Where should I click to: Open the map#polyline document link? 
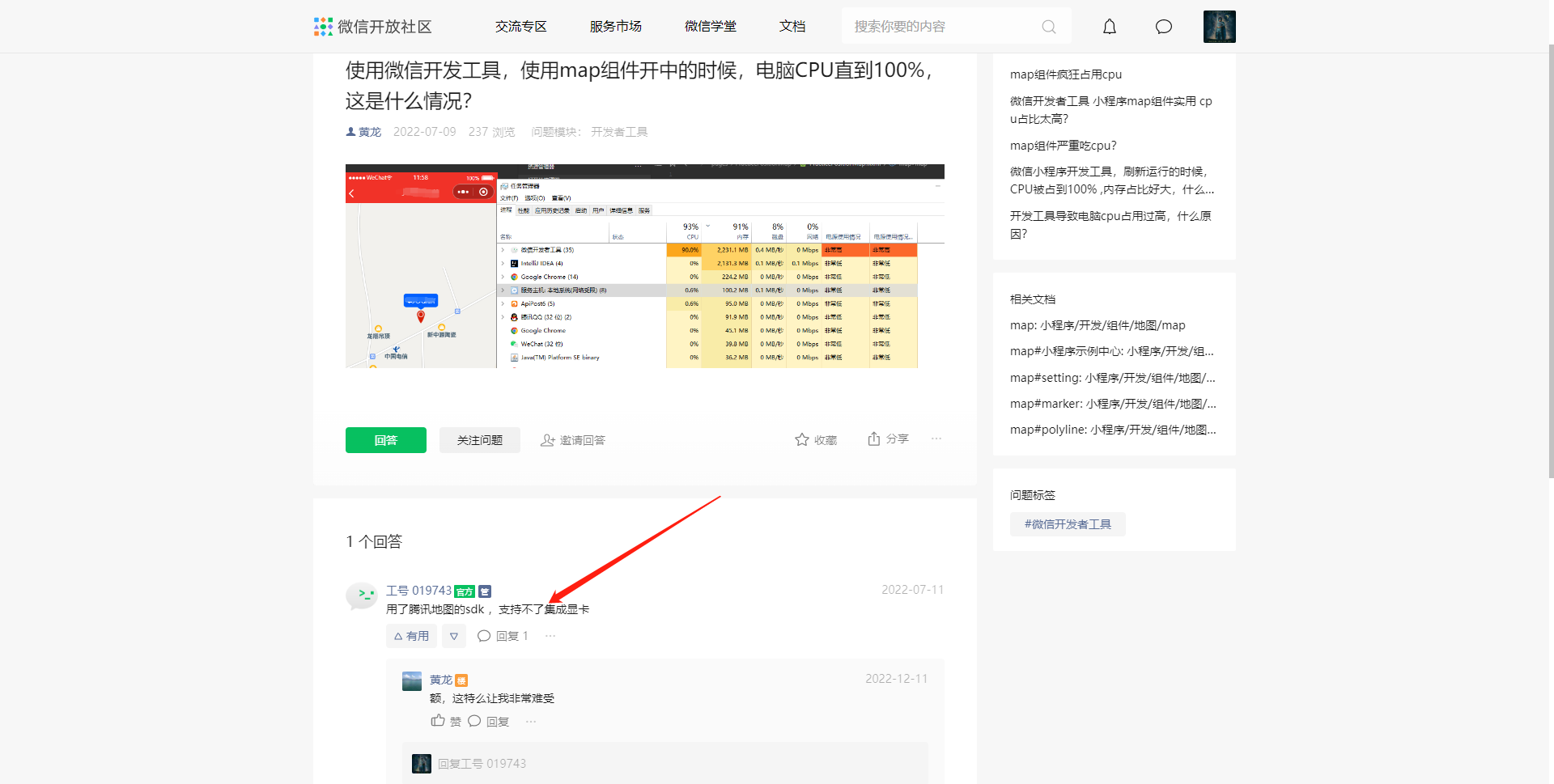pos(1113,430)
